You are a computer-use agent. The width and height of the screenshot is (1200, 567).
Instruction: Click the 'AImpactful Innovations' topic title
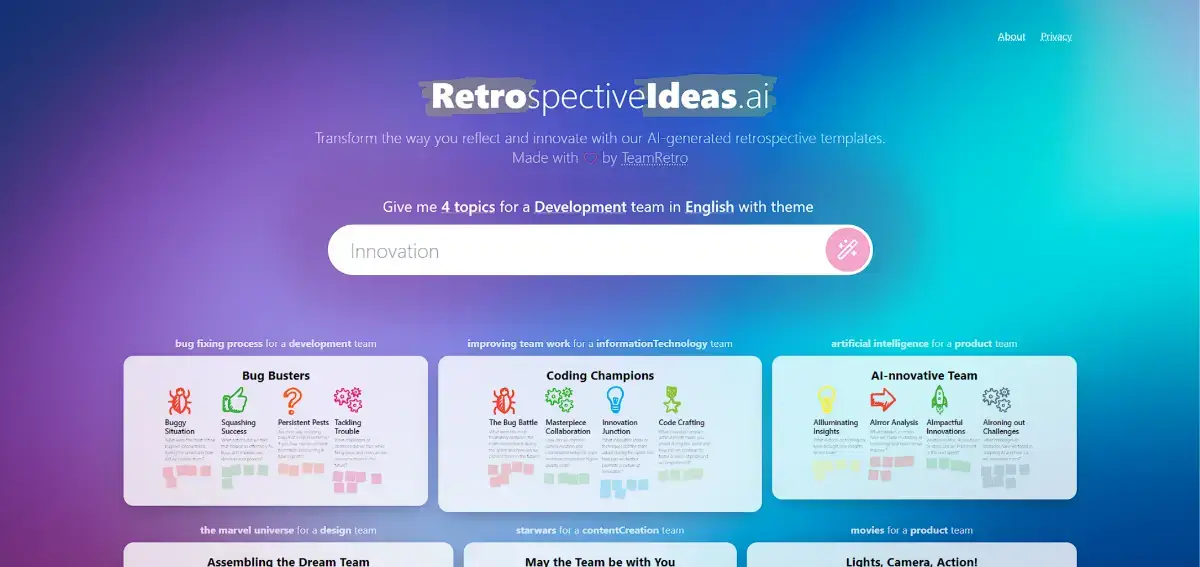(947, 427)
